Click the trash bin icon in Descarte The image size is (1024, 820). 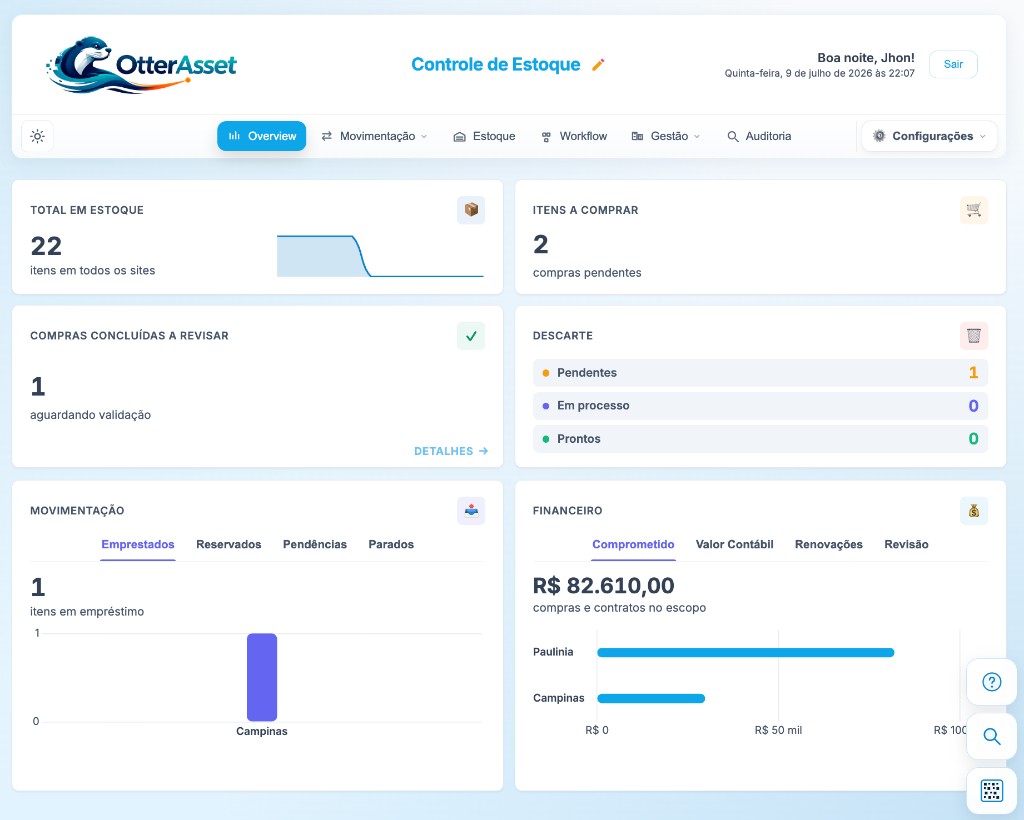(x=974, y=336)
